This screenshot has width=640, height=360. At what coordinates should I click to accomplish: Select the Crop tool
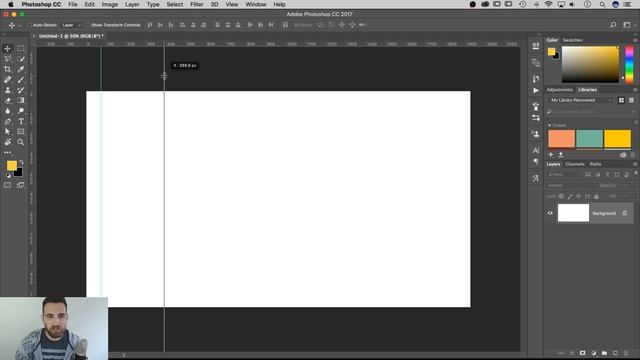(7, 69)
